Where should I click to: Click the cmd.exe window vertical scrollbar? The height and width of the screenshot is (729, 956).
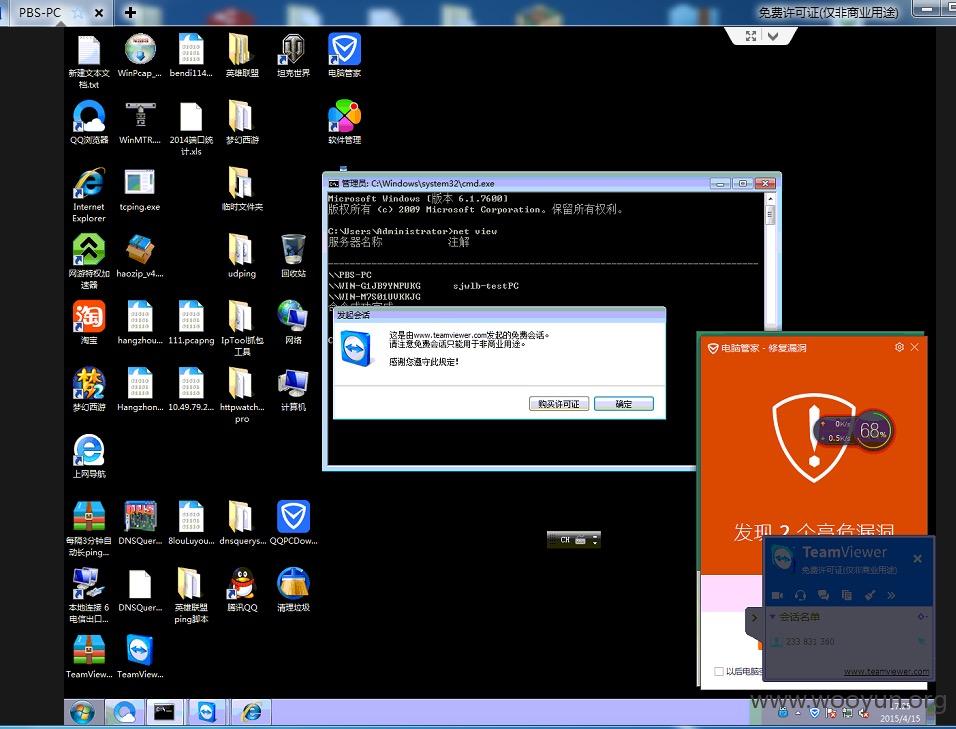click(x=770, y=260)
